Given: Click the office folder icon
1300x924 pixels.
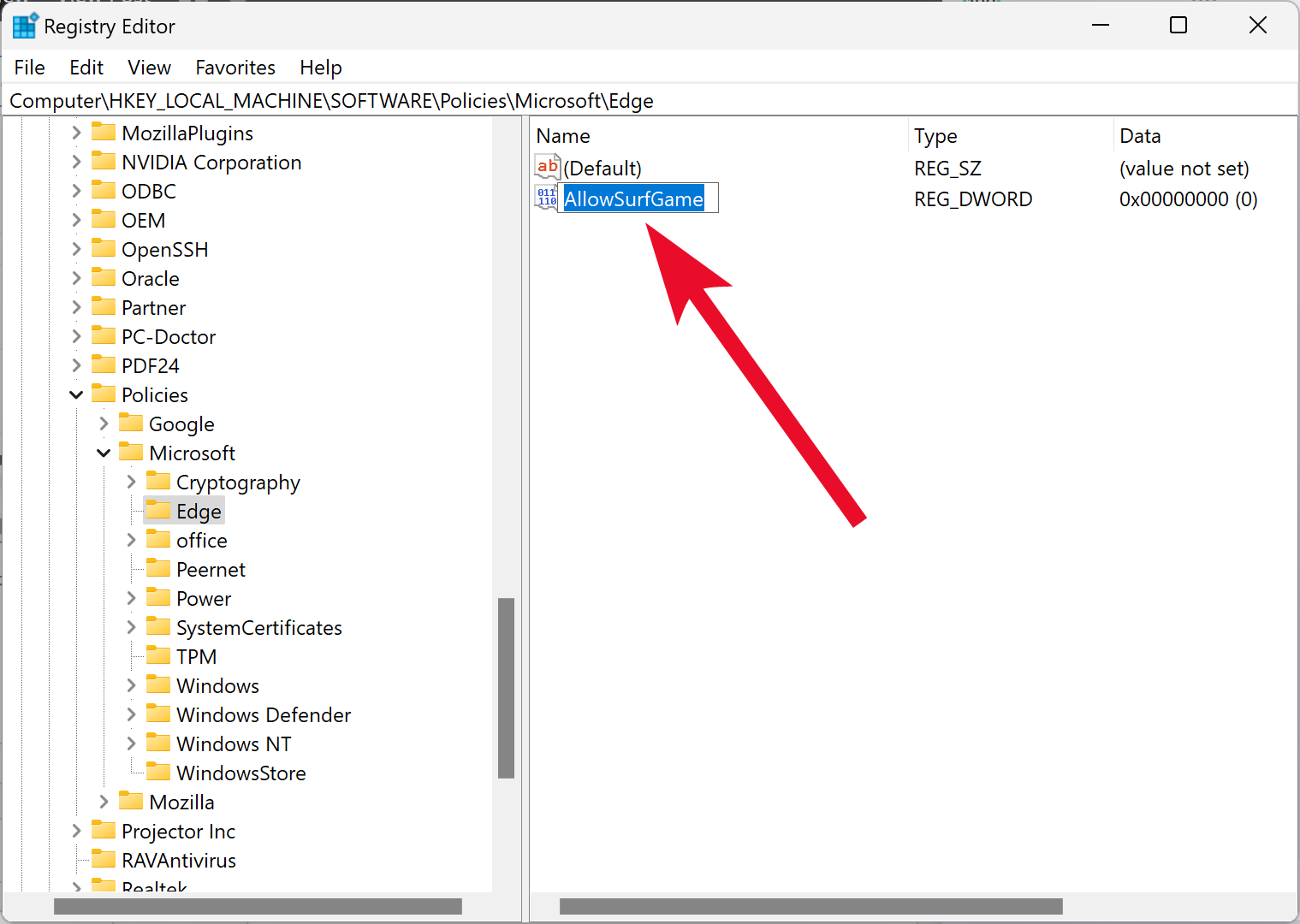Looking at the screenshot, I should 158,539.
